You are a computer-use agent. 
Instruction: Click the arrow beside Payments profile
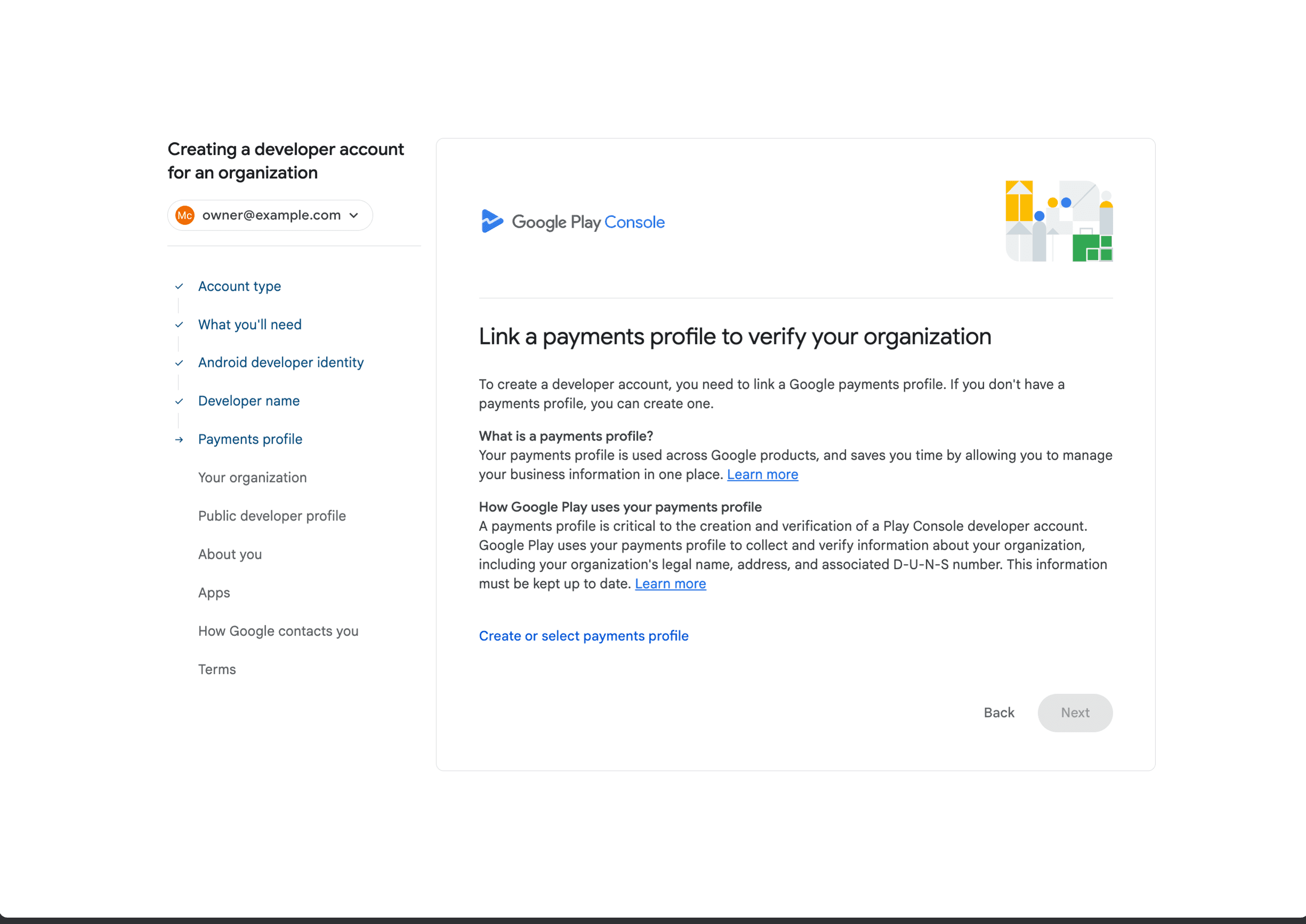pos(179,439)
